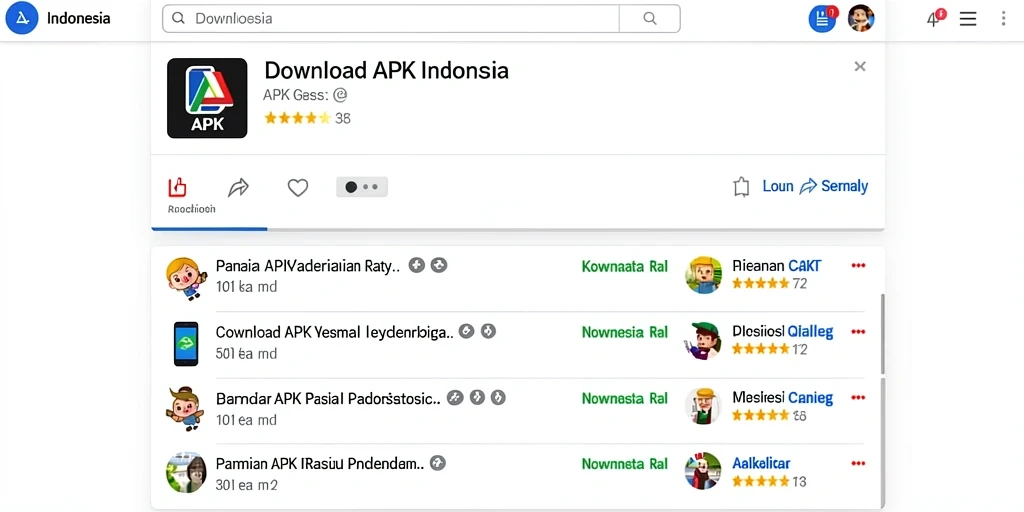Close the Download APK Indonsia card
1024x512 pixels.
point(860,66)
